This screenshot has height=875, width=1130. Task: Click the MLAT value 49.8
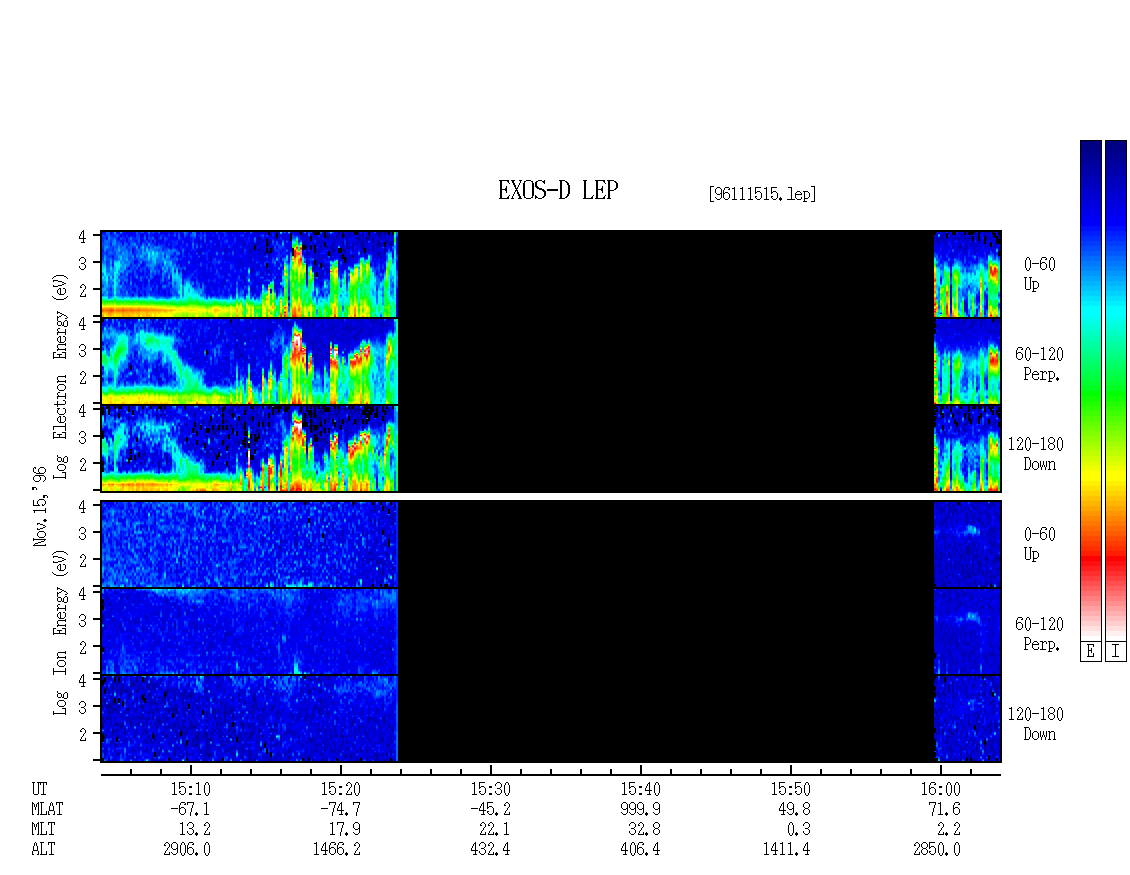[794, 809]
